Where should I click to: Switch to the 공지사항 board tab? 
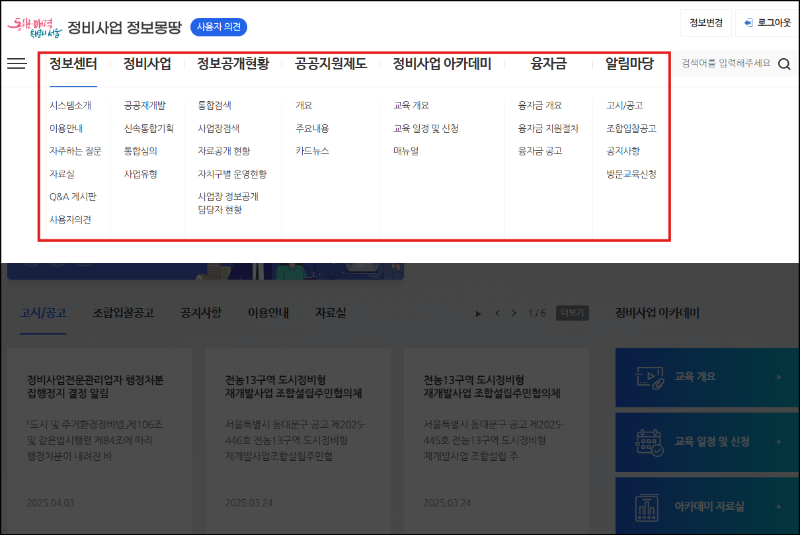[x=201, y=313]
